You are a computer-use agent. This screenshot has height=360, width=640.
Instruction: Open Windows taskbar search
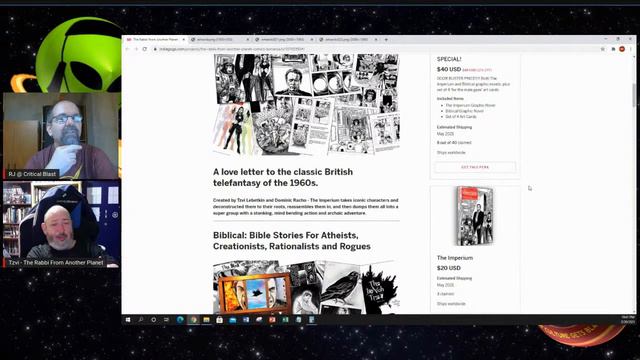point(141,320)
